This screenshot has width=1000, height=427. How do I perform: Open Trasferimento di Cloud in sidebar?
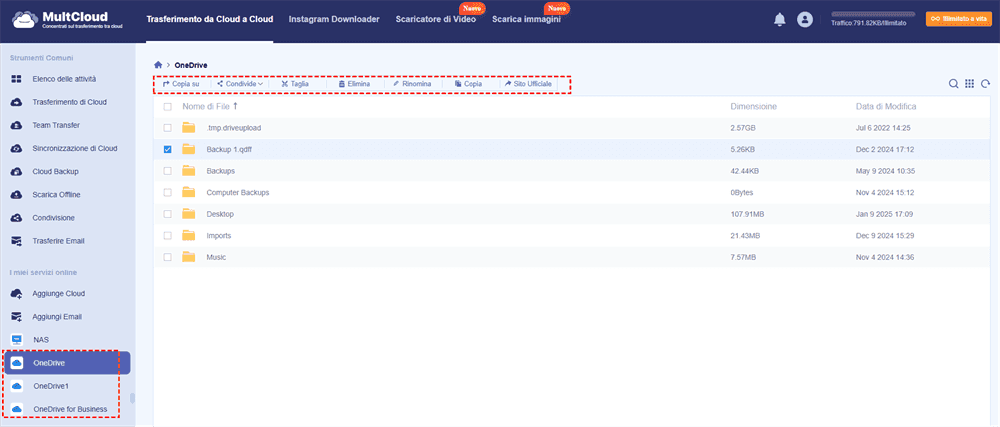(68, 102)
